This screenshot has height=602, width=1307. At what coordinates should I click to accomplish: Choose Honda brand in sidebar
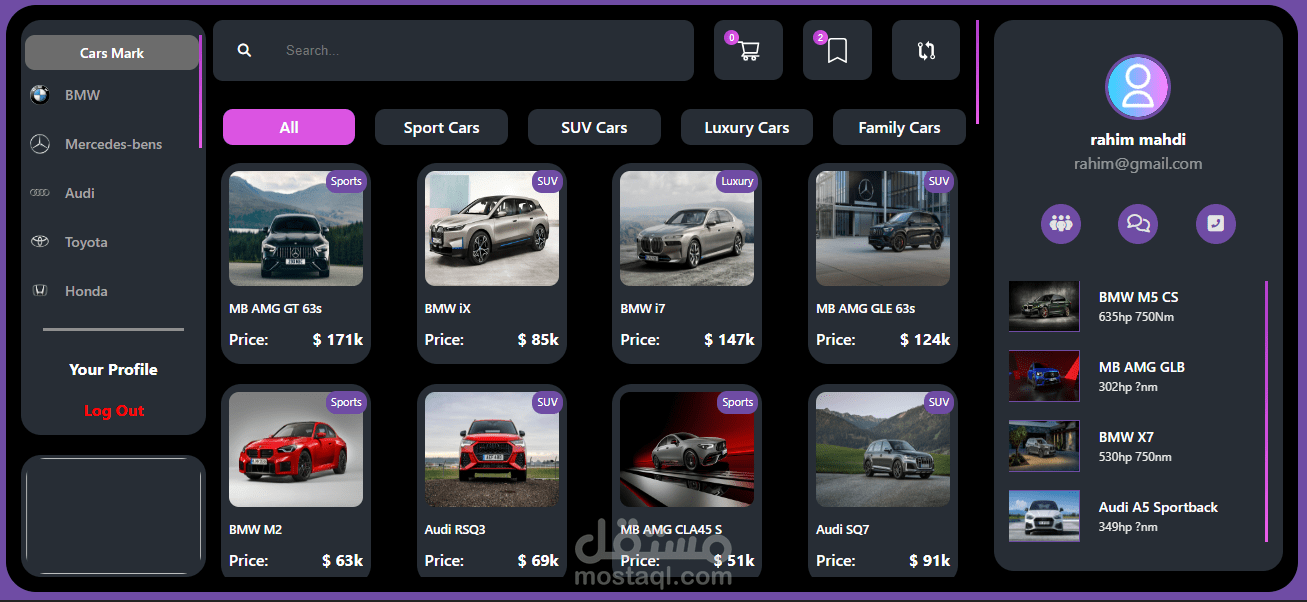(x=86, y=291)
